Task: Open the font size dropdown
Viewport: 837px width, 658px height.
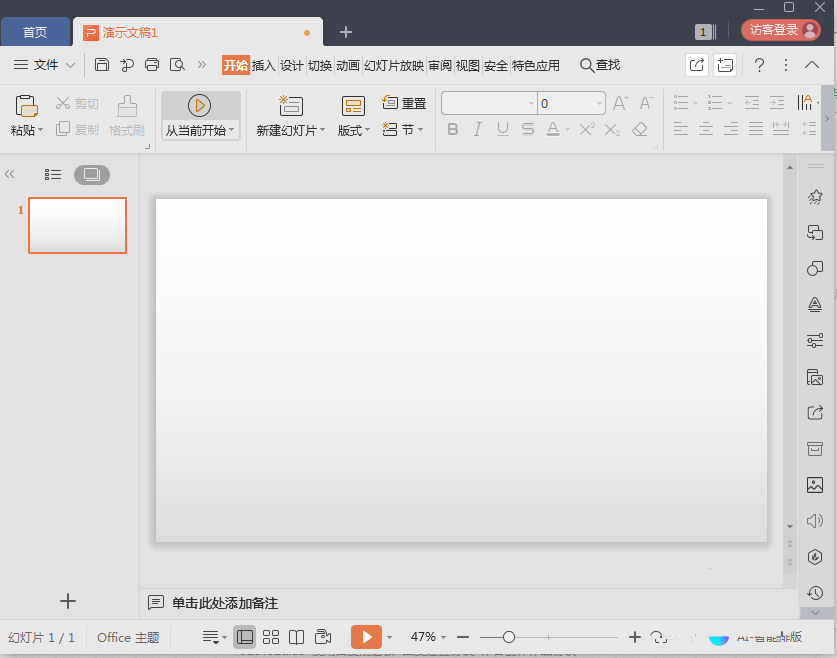Action: tap(599, 103)
